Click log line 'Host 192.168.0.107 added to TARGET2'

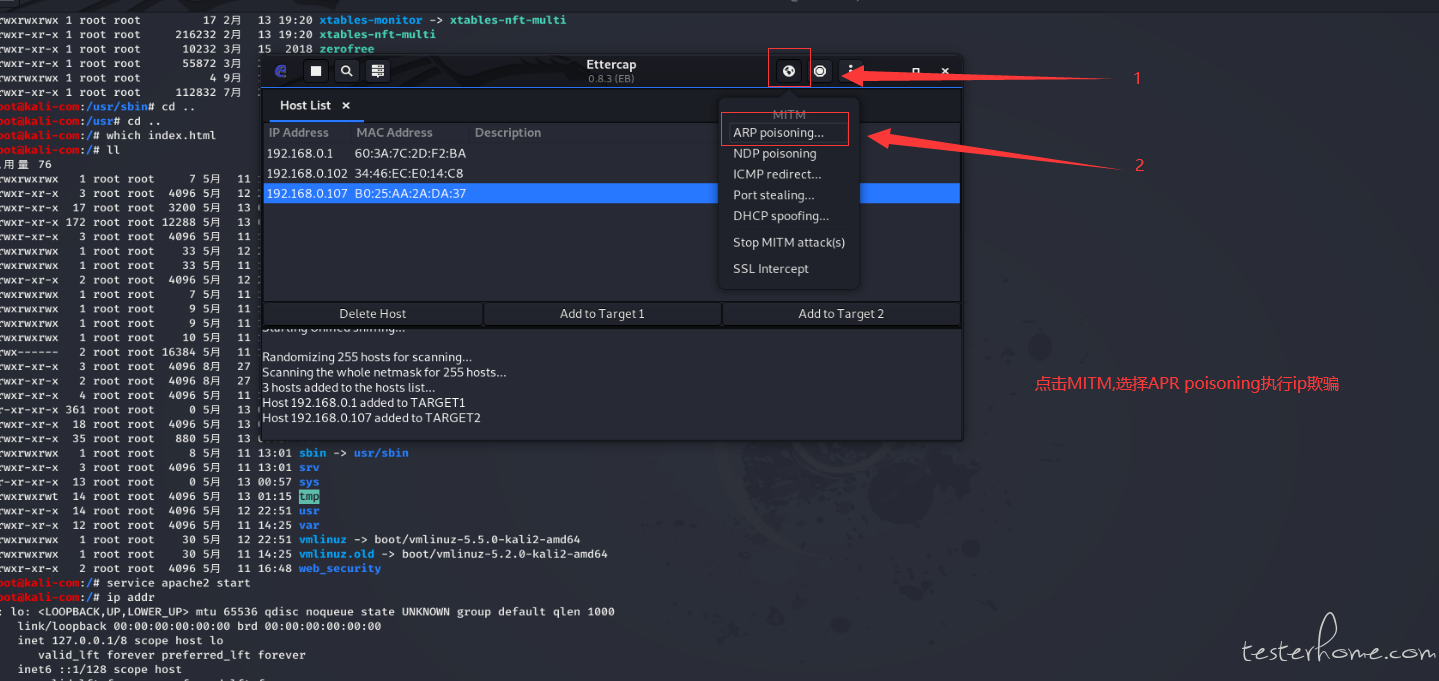click(371, 418)
